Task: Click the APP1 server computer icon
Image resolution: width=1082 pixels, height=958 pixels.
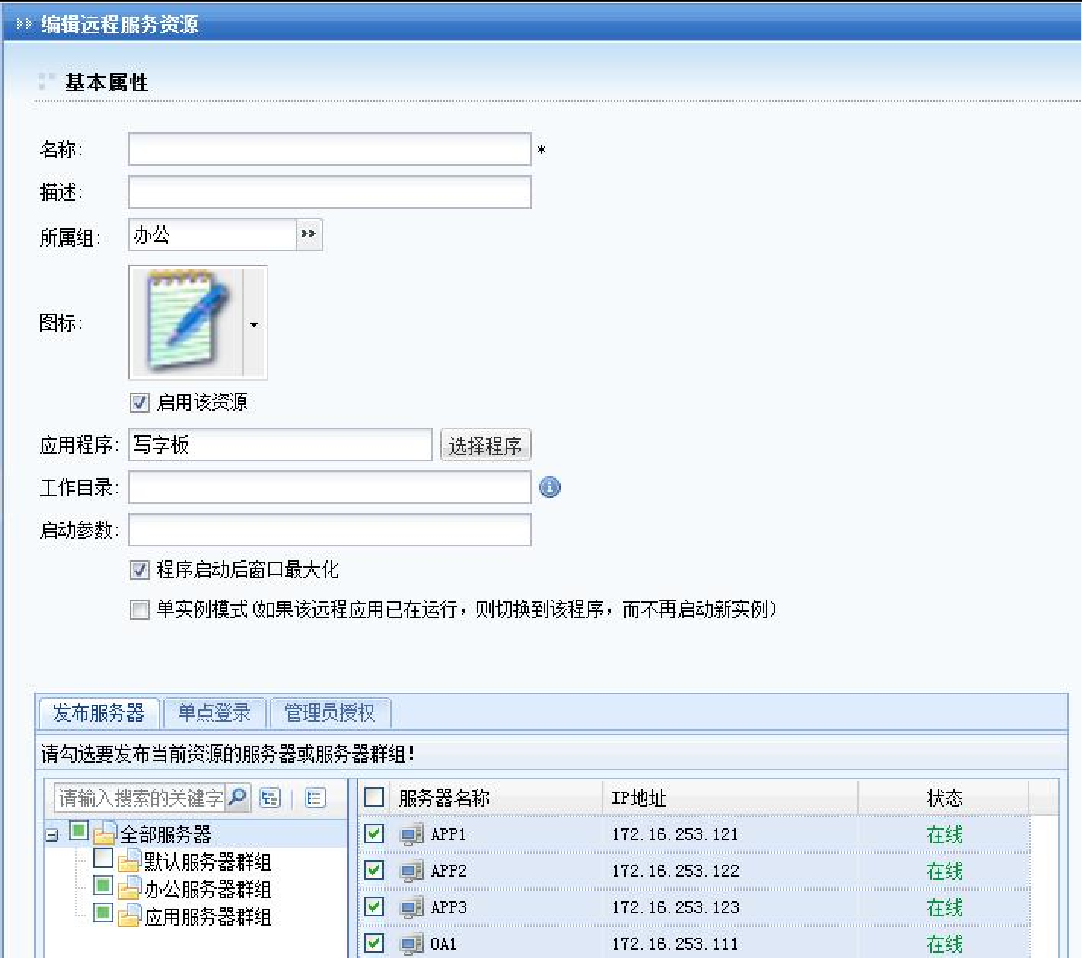Action: click(411, 835)
